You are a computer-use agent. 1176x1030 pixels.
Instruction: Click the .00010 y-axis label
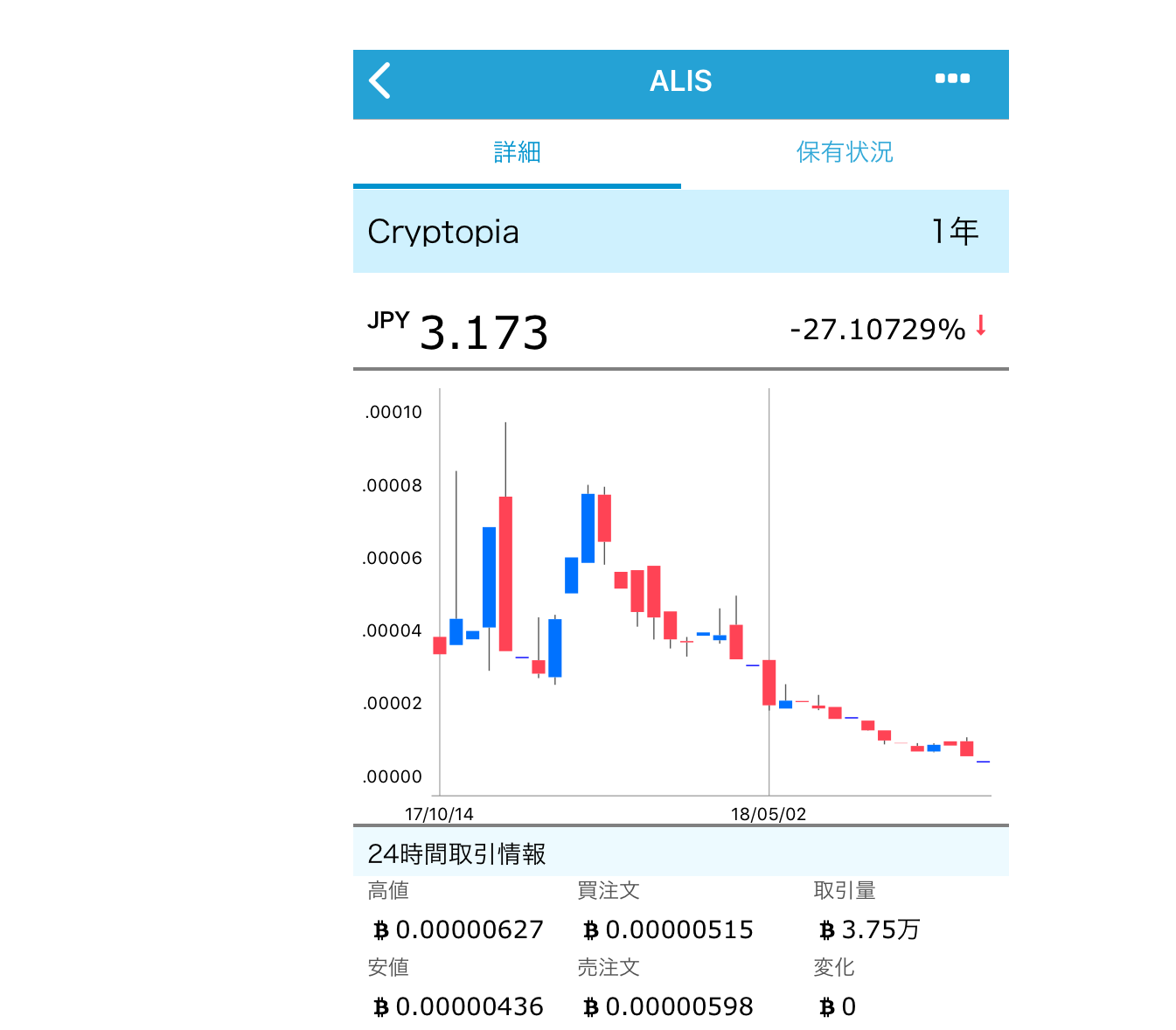click(x=393, y=412)
